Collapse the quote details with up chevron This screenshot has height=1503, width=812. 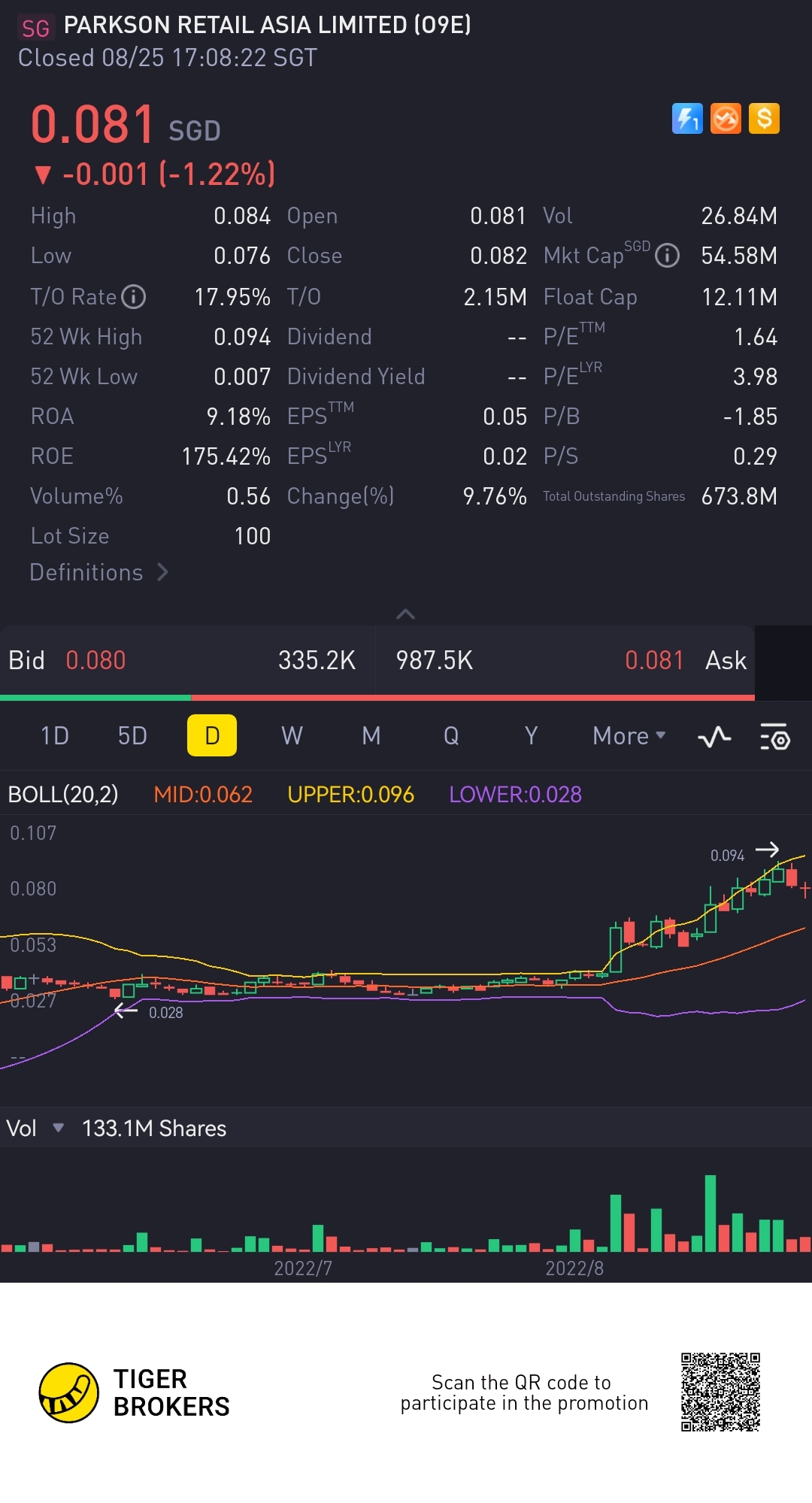tap(405, 614)
